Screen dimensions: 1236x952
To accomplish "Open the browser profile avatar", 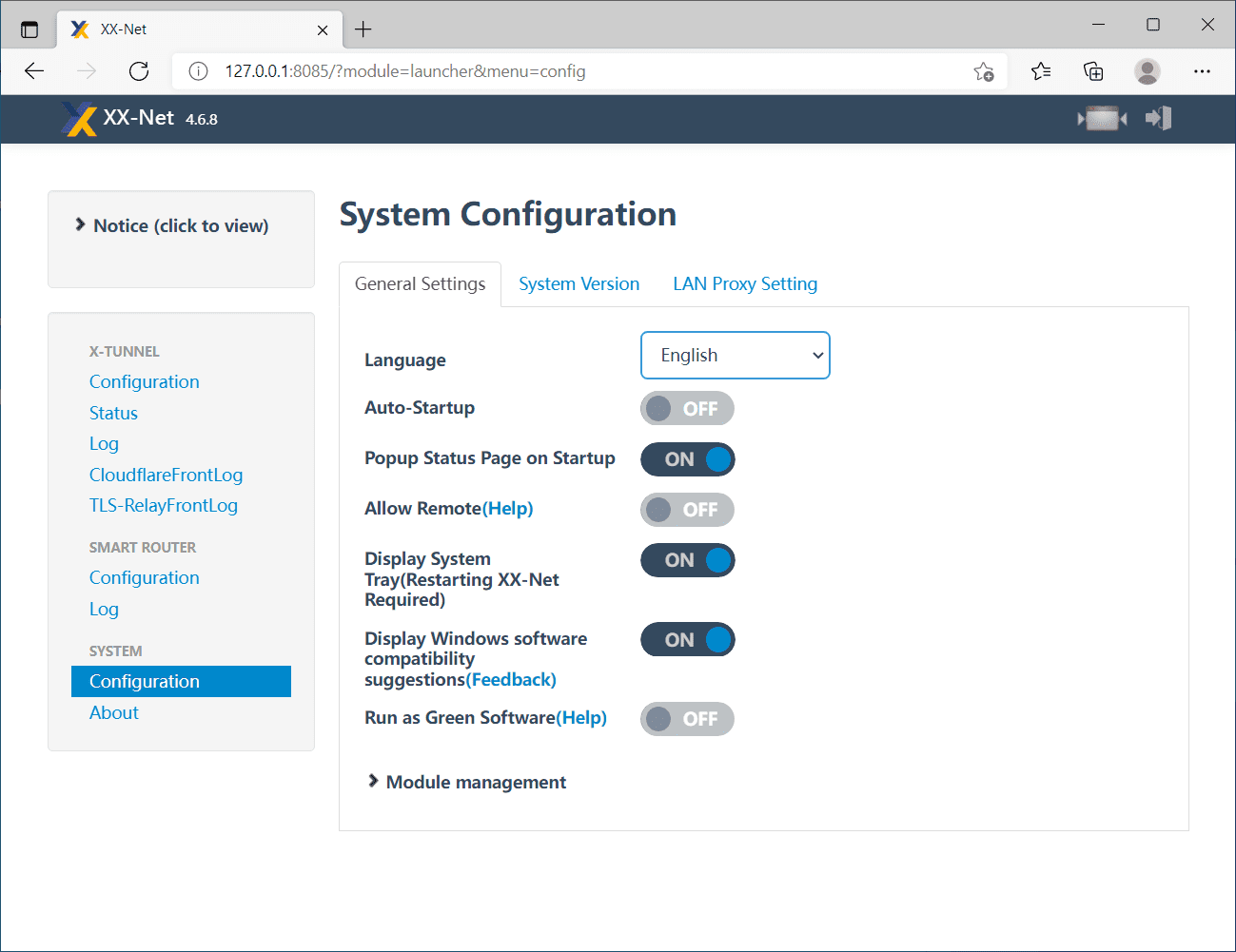I will (1148, 71).
